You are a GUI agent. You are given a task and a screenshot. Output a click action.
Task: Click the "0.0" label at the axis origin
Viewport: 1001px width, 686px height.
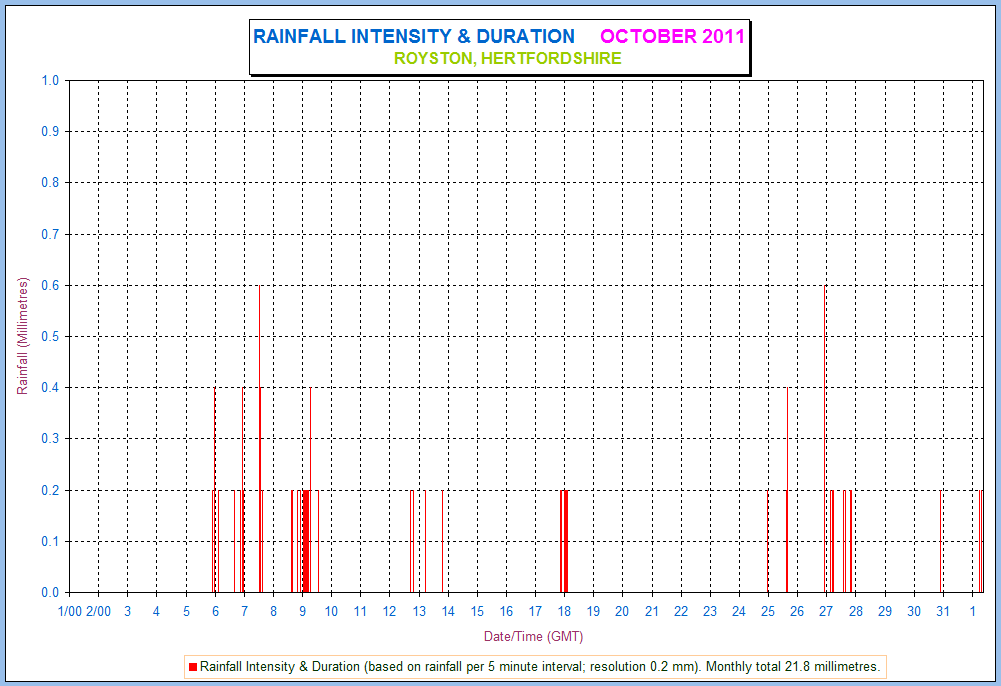click(50, 592)
